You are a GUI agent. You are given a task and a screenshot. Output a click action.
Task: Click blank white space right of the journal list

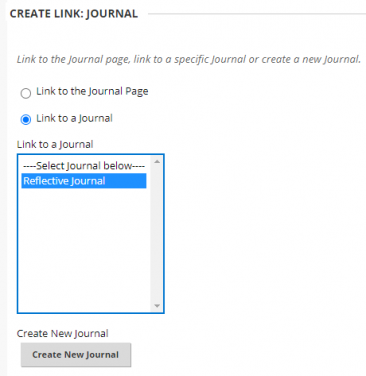point(263,233)
